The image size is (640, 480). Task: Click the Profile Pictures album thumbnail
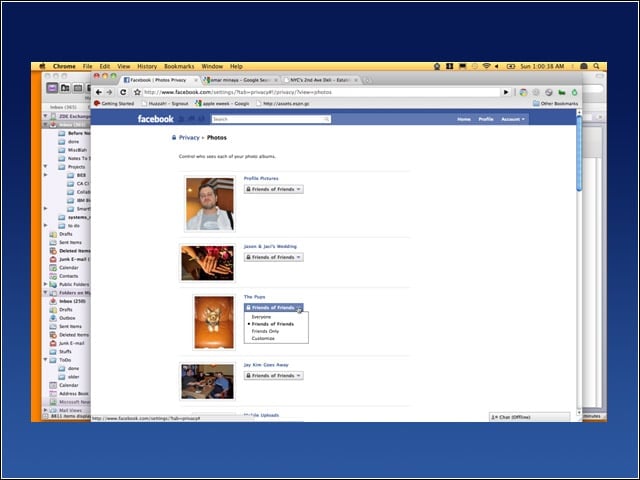(210, 204)
